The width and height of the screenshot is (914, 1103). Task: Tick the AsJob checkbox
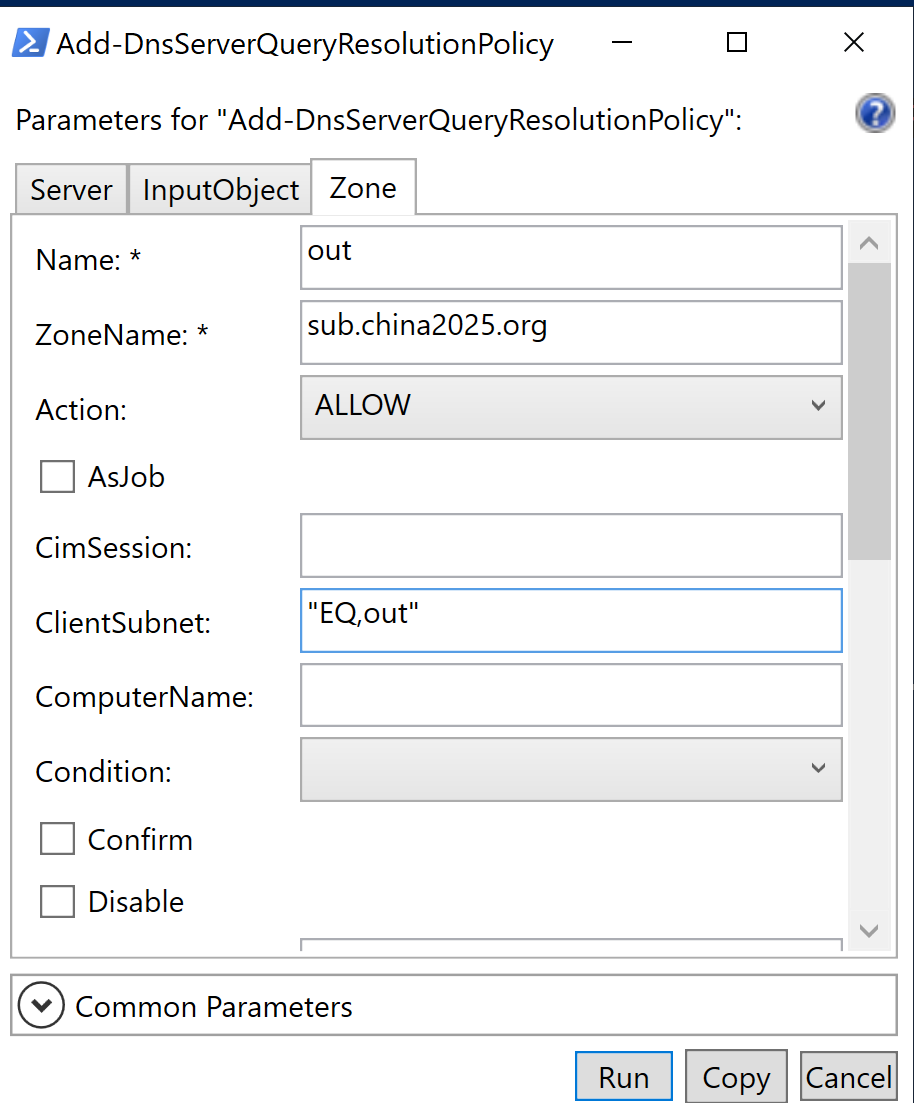click(x=57, y=477)
